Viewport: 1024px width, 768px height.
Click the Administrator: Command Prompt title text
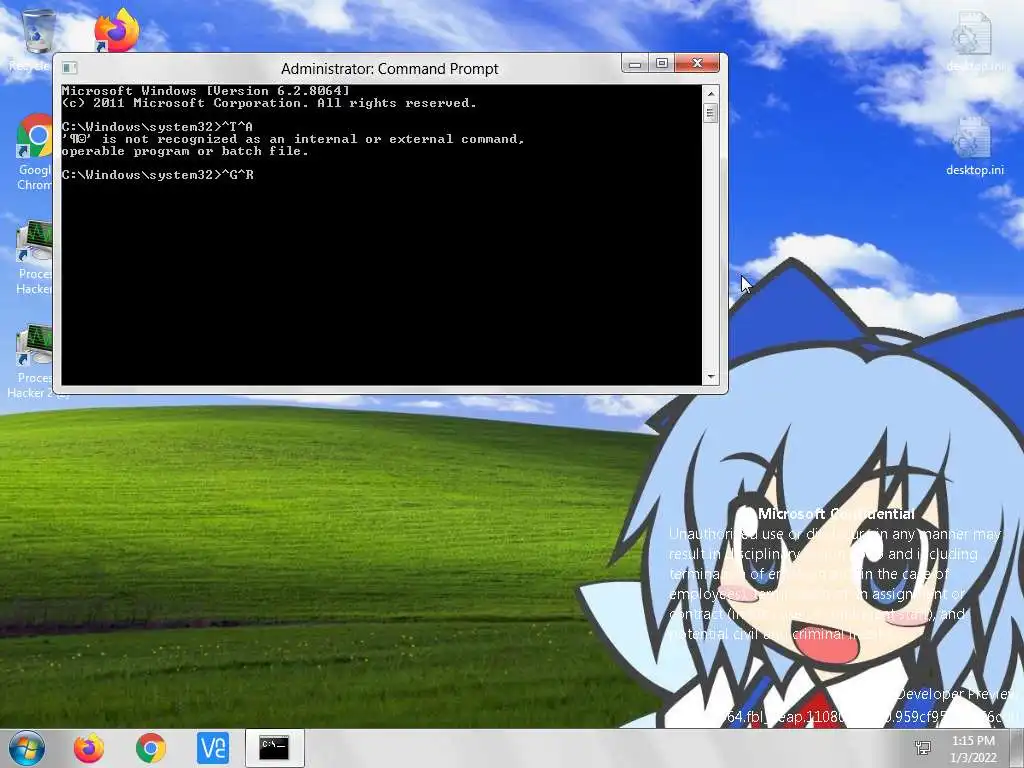[389, 69]
